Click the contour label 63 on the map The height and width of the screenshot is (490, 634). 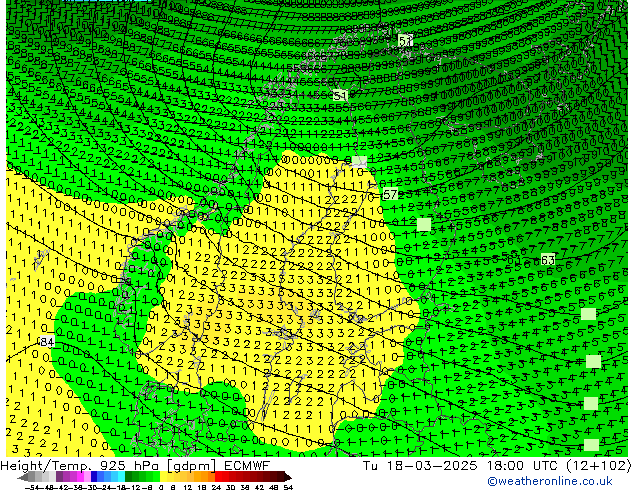(x=547, y=260)
